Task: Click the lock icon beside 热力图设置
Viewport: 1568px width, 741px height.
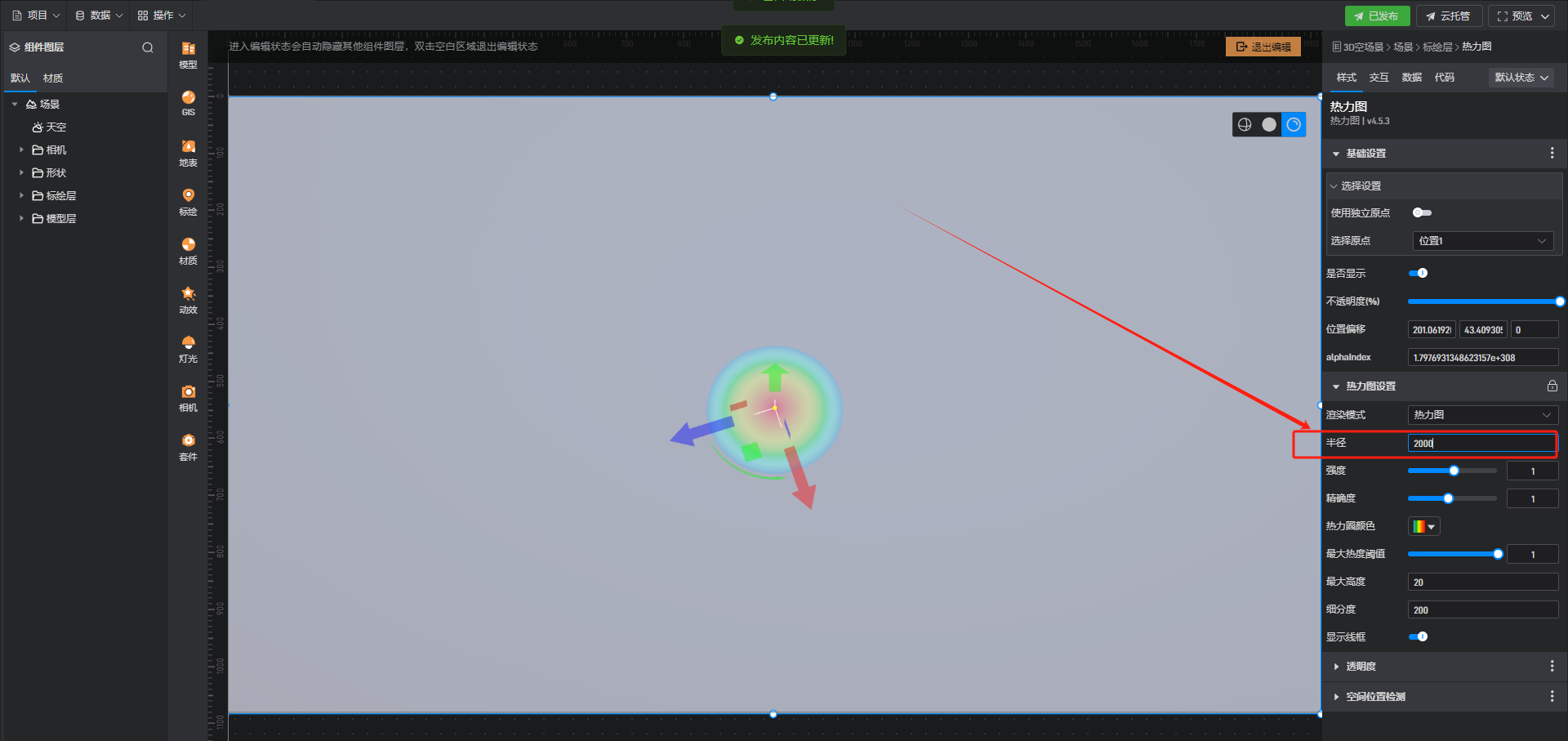Action: click(x=1552, y=386)
